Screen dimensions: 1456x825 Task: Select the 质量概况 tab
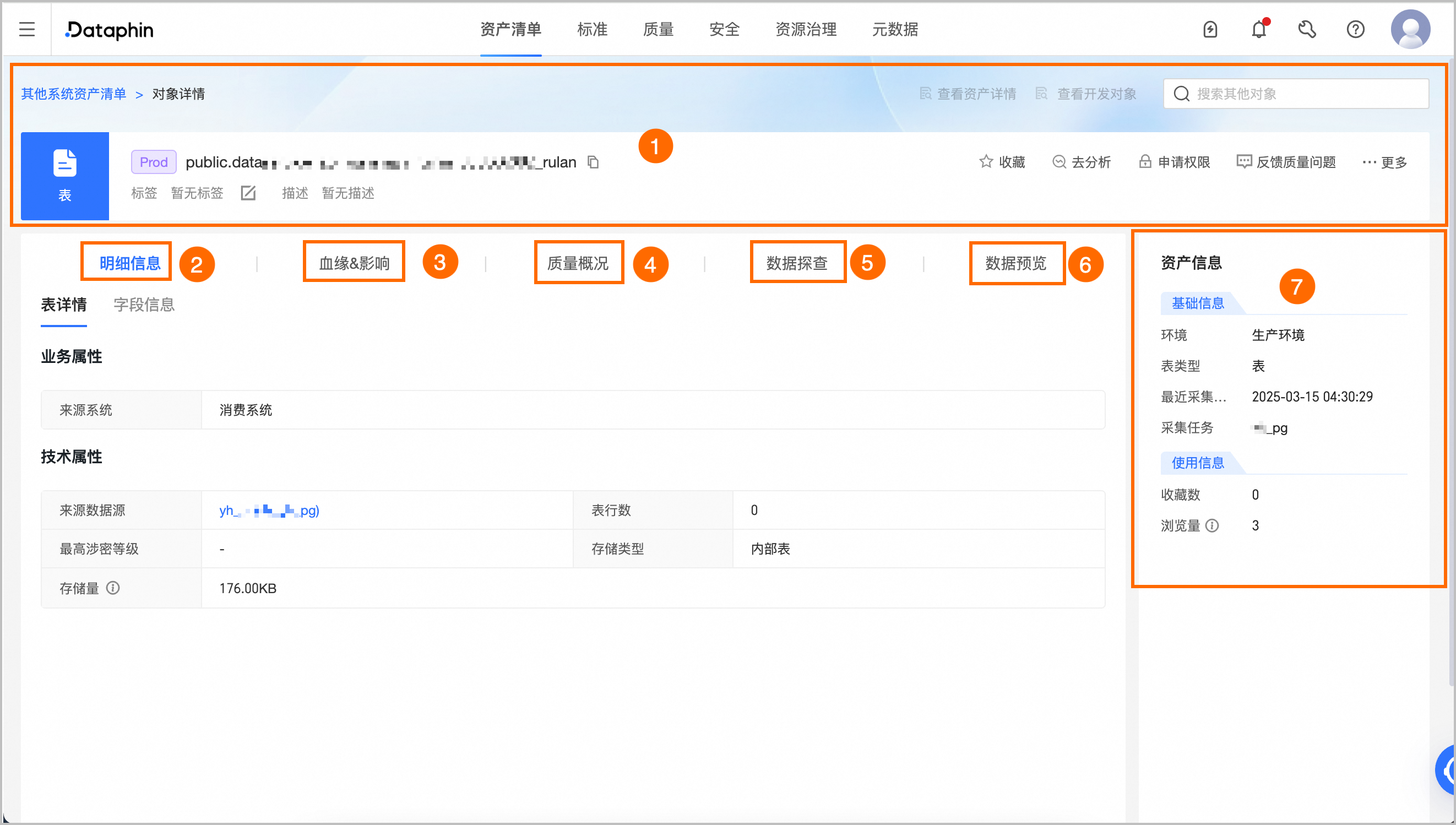click(578, 263)
